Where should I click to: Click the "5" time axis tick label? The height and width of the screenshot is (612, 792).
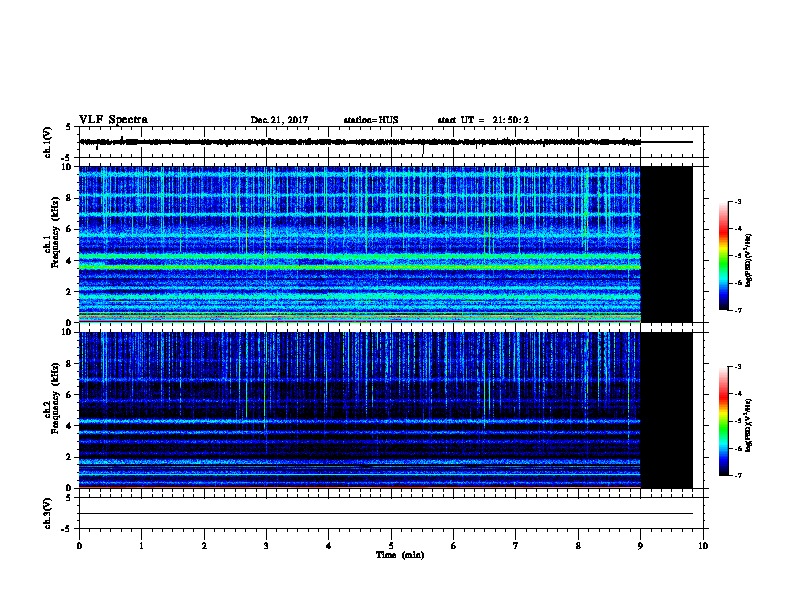pos(391,546)
